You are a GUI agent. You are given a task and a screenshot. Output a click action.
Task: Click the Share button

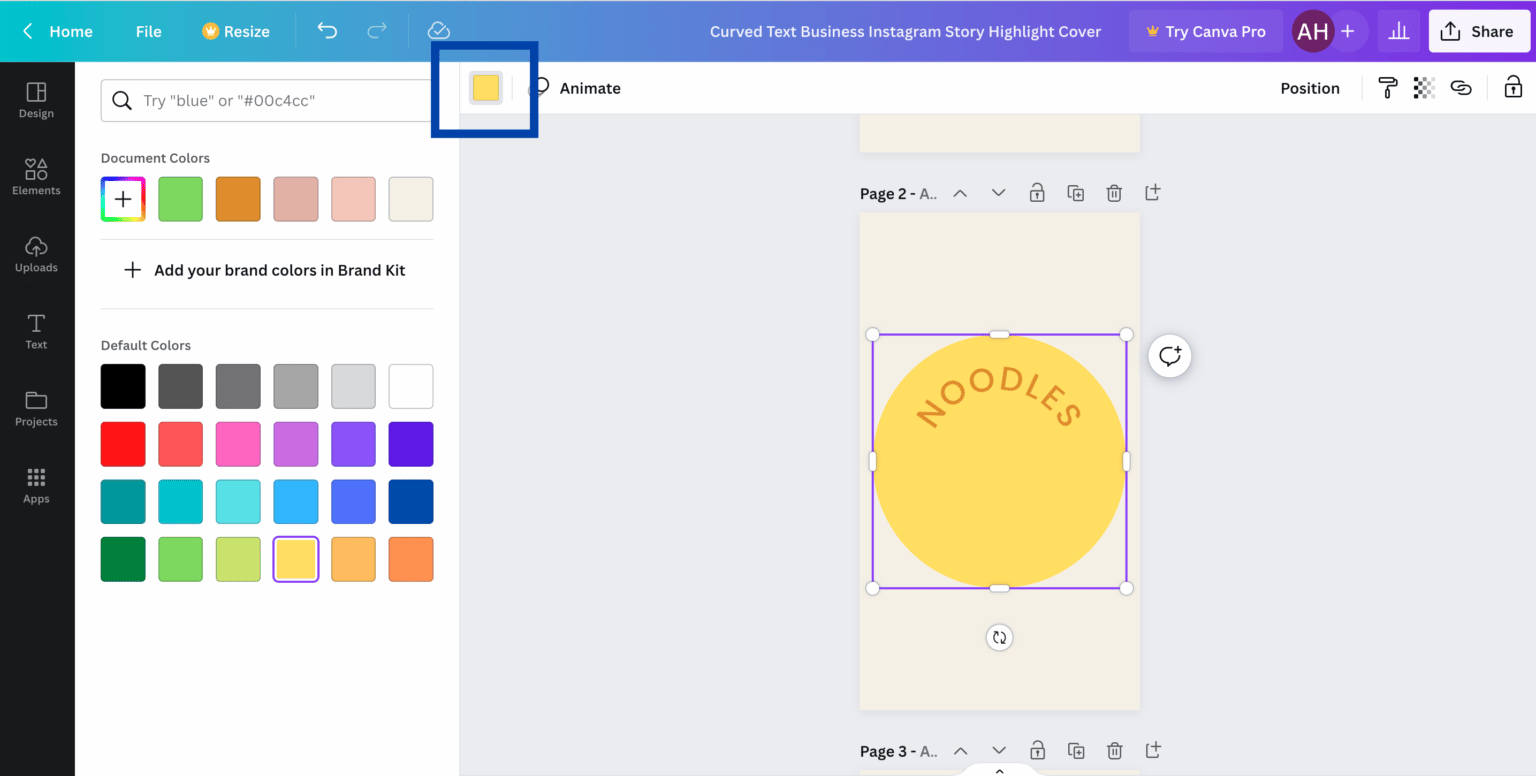(x=1476, y=31)
